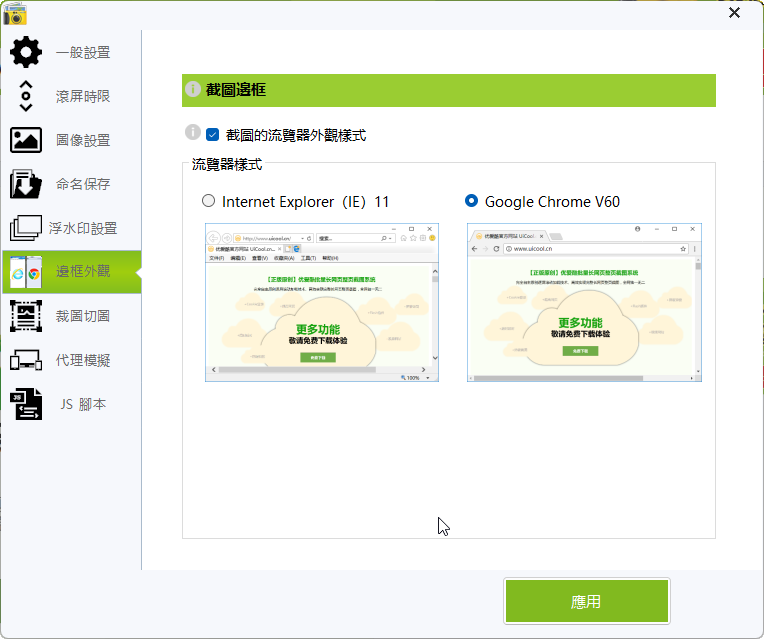This screenshot has width=764, height=639.
Task: Click the Internet Explorer style preview thumbnail
Action: (x=322, y=302)
